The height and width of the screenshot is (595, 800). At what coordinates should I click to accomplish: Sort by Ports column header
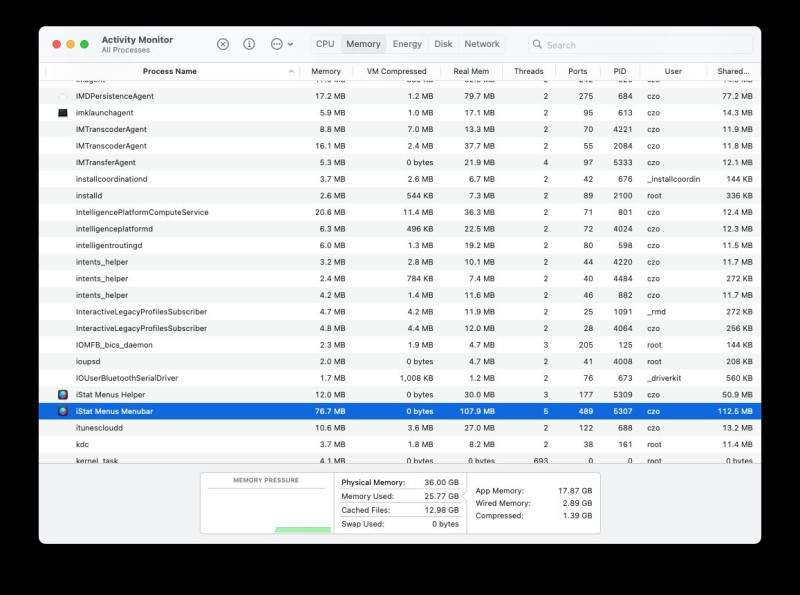(x=578, y=71)
